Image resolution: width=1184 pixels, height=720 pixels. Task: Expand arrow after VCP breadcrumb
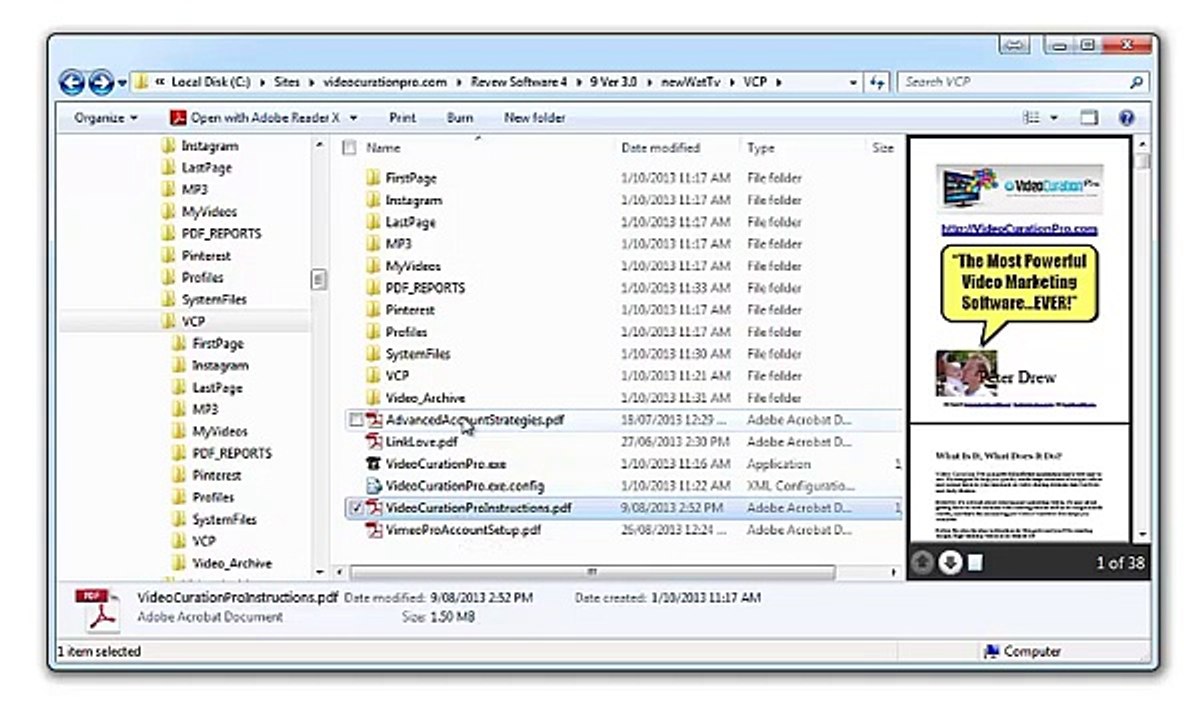[779, 82]
